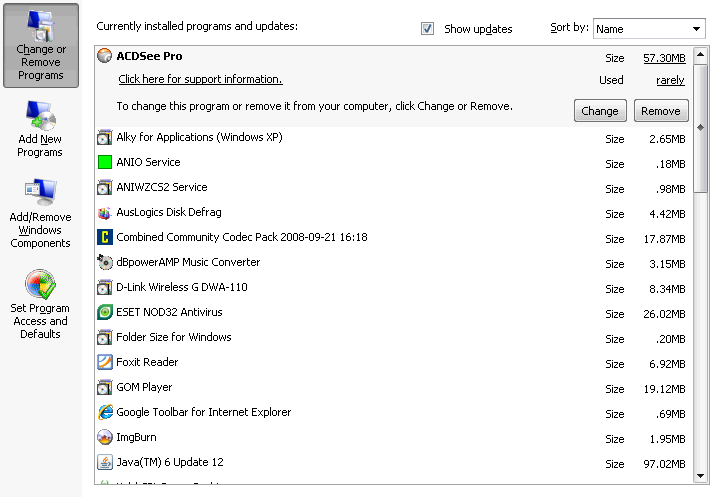Click the Google Toolbar Internet Explorer icon

(x=105, y=412)
